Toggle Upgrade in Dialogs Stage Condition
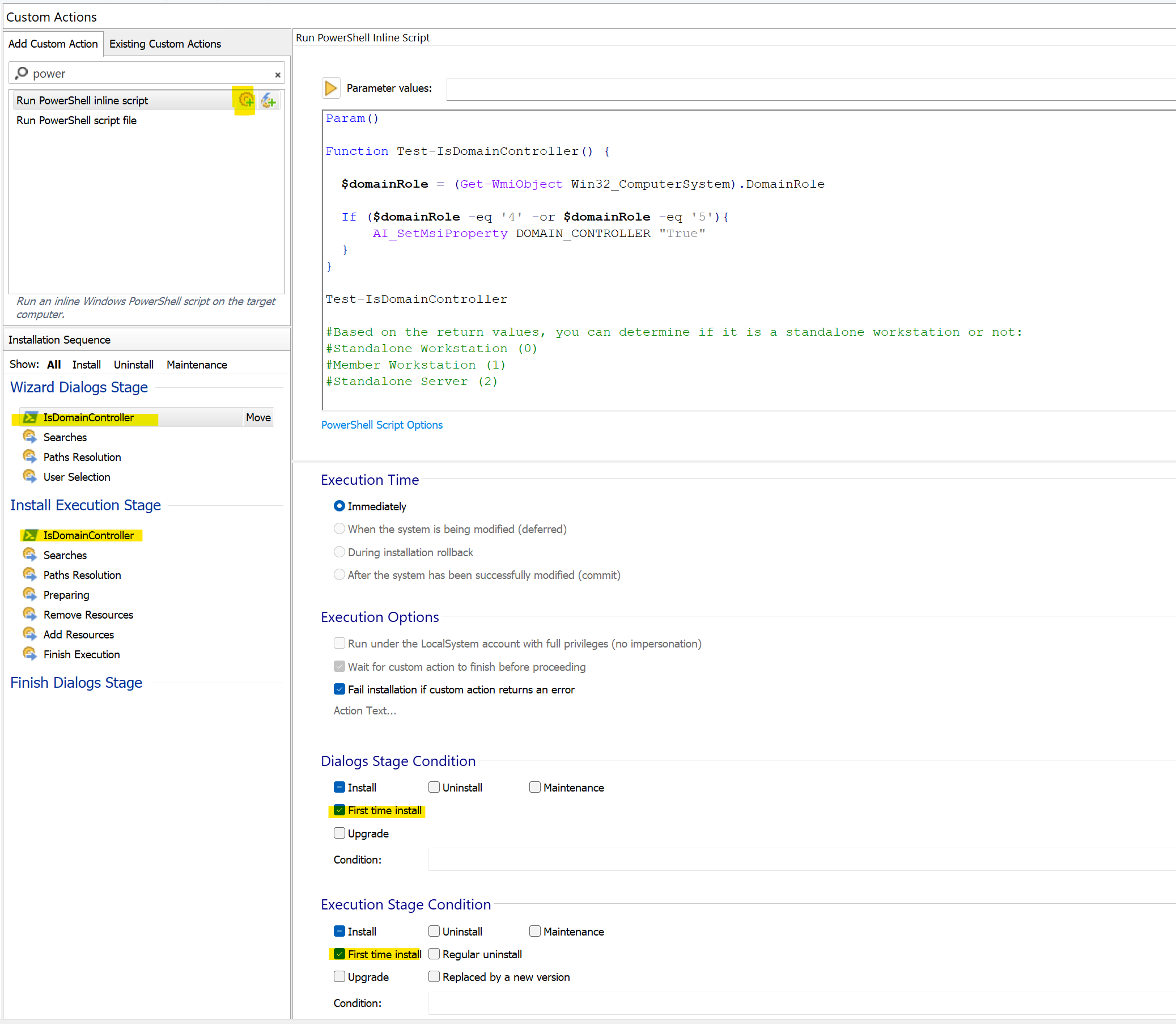Screen dimensions: 1176x1024 (x=339, y=833)
